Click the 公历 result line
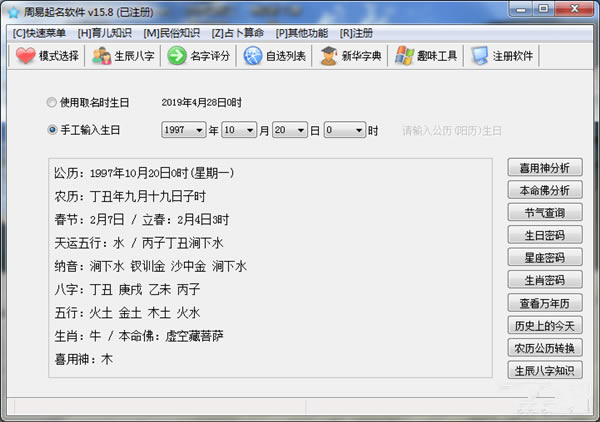The width and height of the screenshot is (600, 422). (x=144, y=173)
